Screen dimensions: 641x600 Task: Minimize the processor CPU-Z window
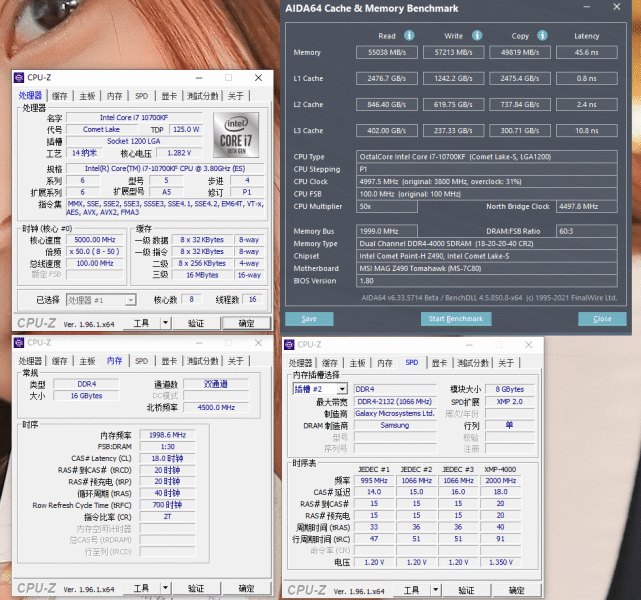point(199,78)
